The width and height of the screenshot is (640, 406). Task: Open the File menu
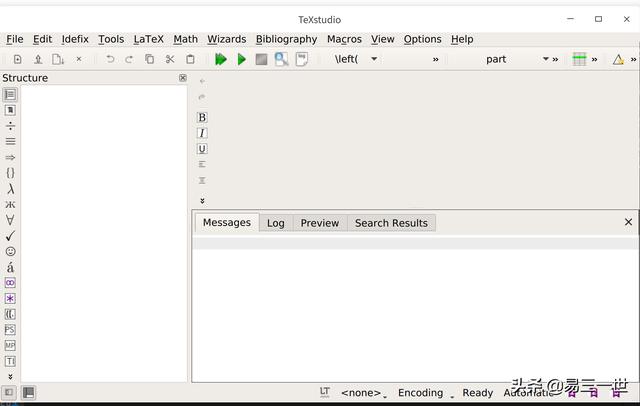[x=15, y=39]
